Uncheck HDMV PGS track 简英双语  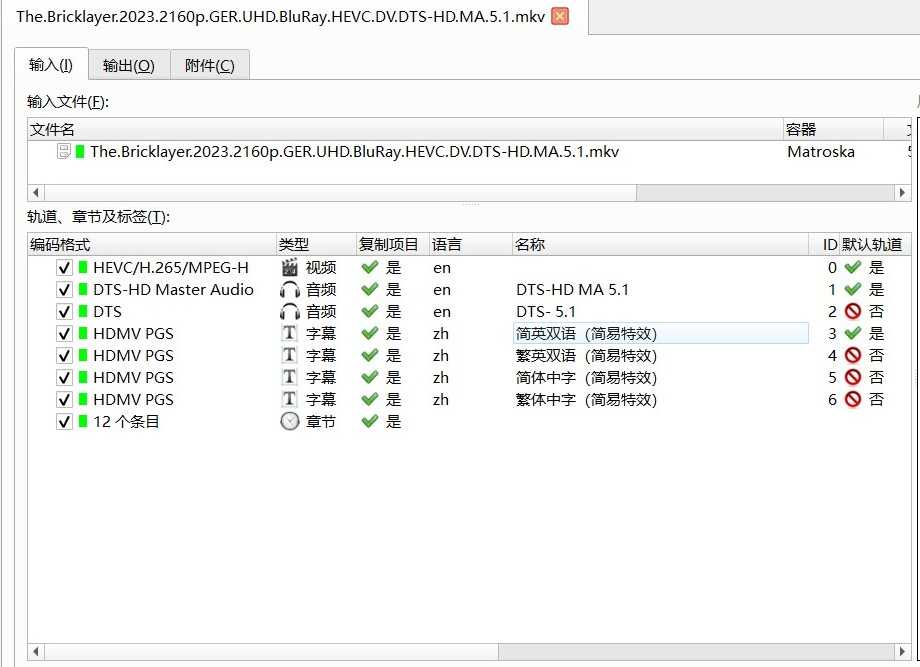64,333
